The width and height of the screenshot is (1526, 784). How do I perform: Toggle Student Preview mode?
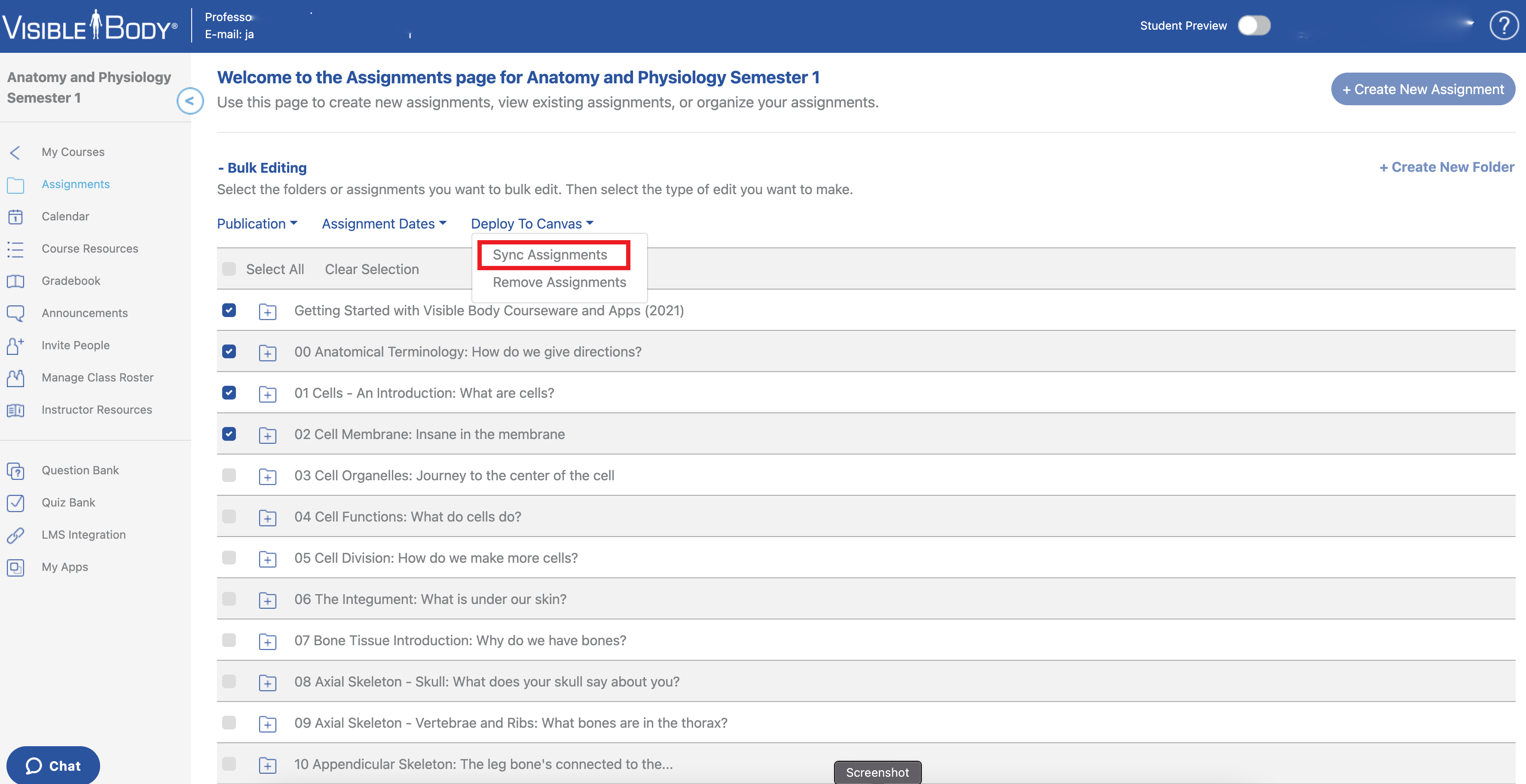click(1254, 25)
